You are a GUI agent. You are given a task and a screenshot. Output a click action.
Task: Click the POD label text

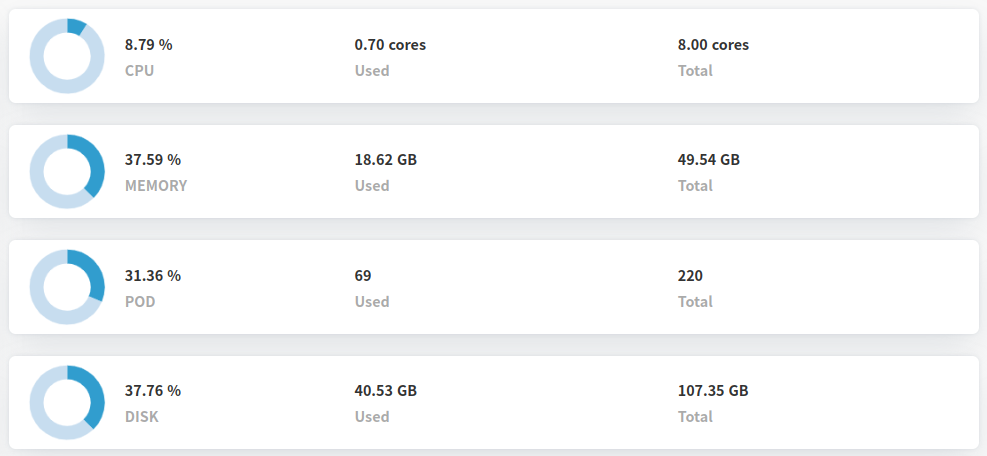coord(140,302)
